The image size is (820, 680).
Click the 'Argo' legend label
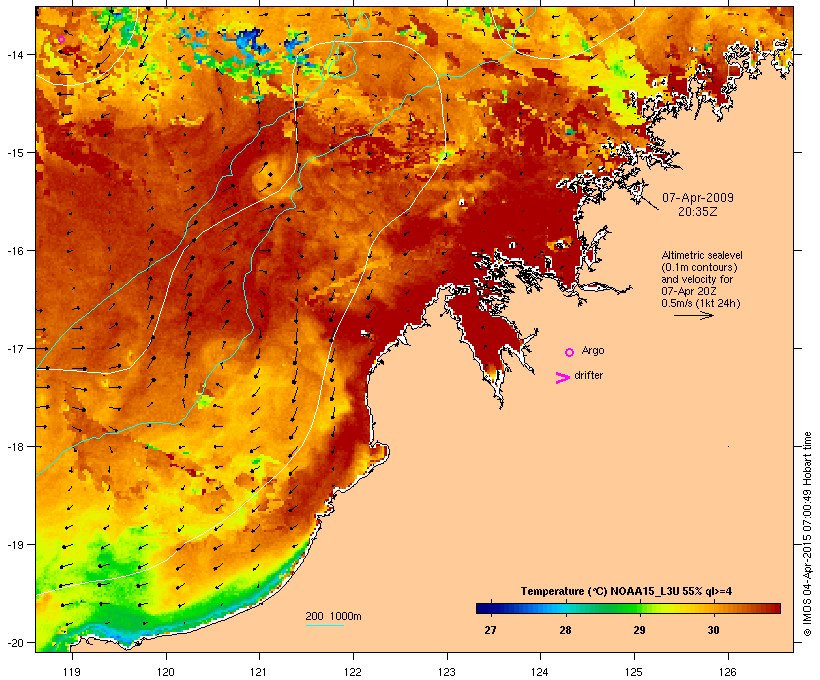[593, 350]
